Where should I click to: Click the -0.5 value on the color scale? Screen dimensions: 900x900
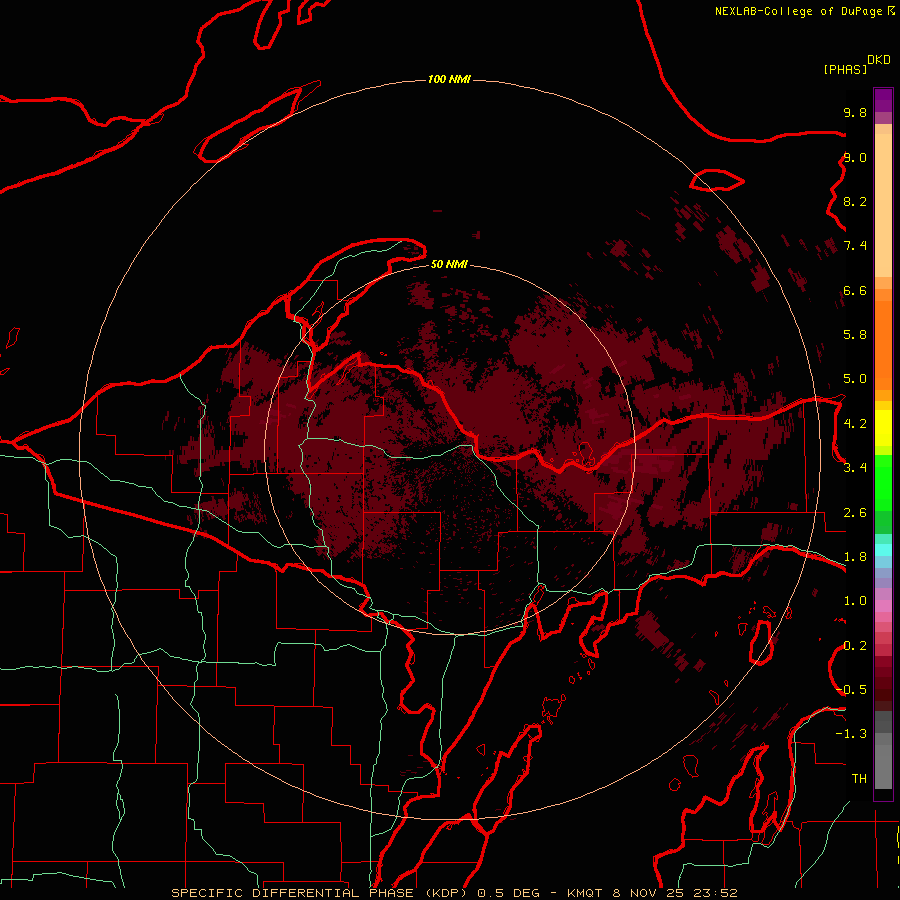point(851,690)
